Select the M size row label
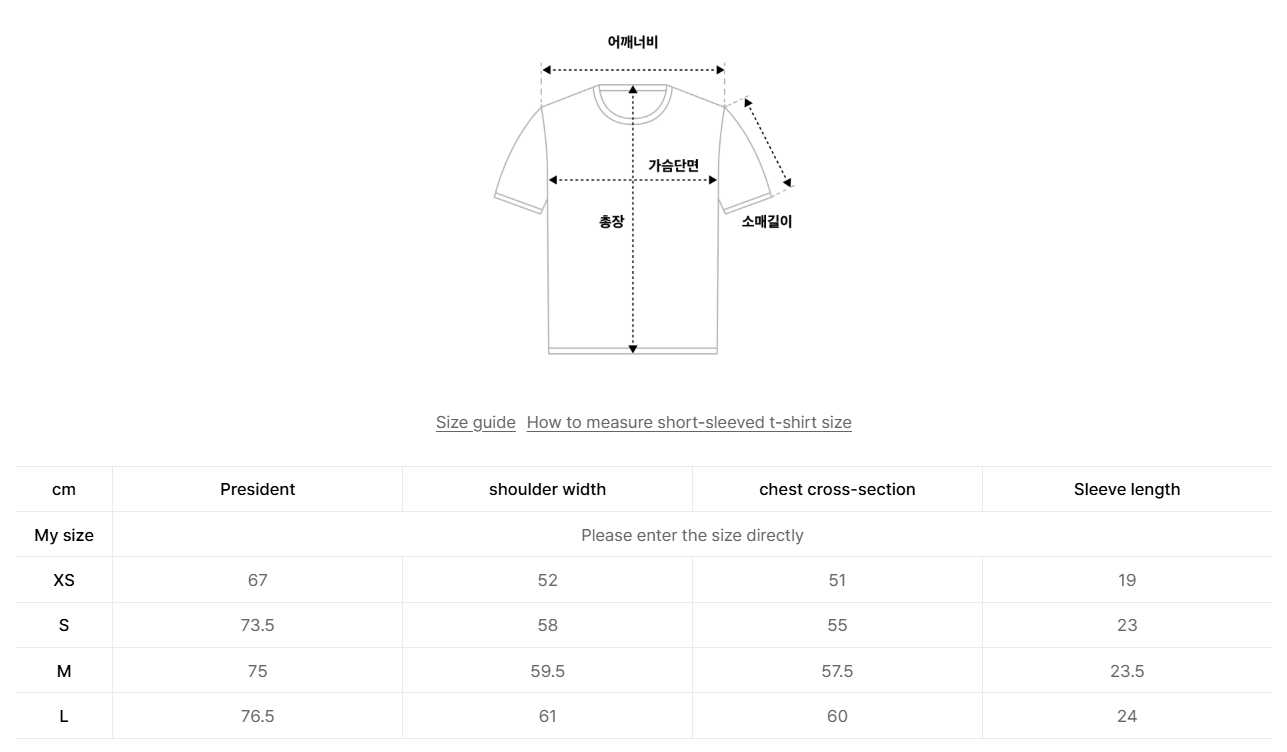Screen dimensions: 1287x752 [x=64, y=671]
